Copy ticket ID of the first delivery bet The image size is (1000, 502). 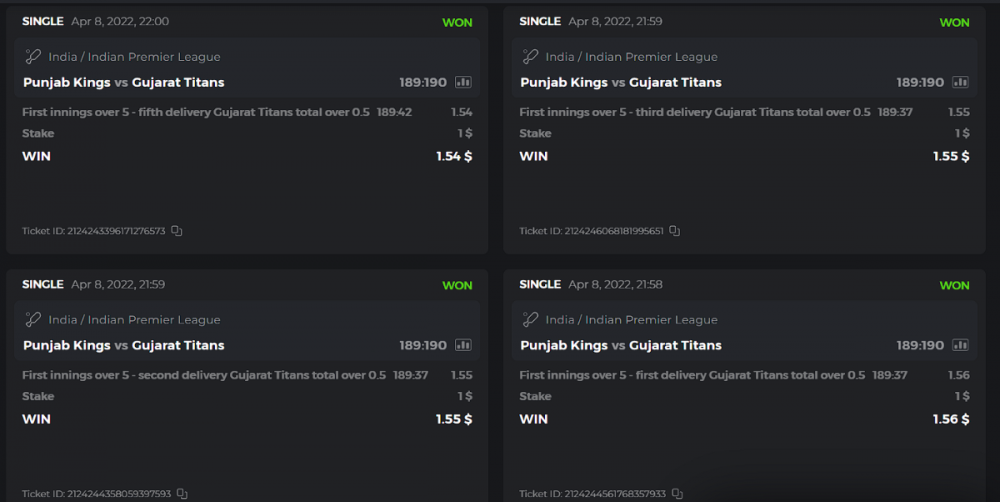[677, 494]
